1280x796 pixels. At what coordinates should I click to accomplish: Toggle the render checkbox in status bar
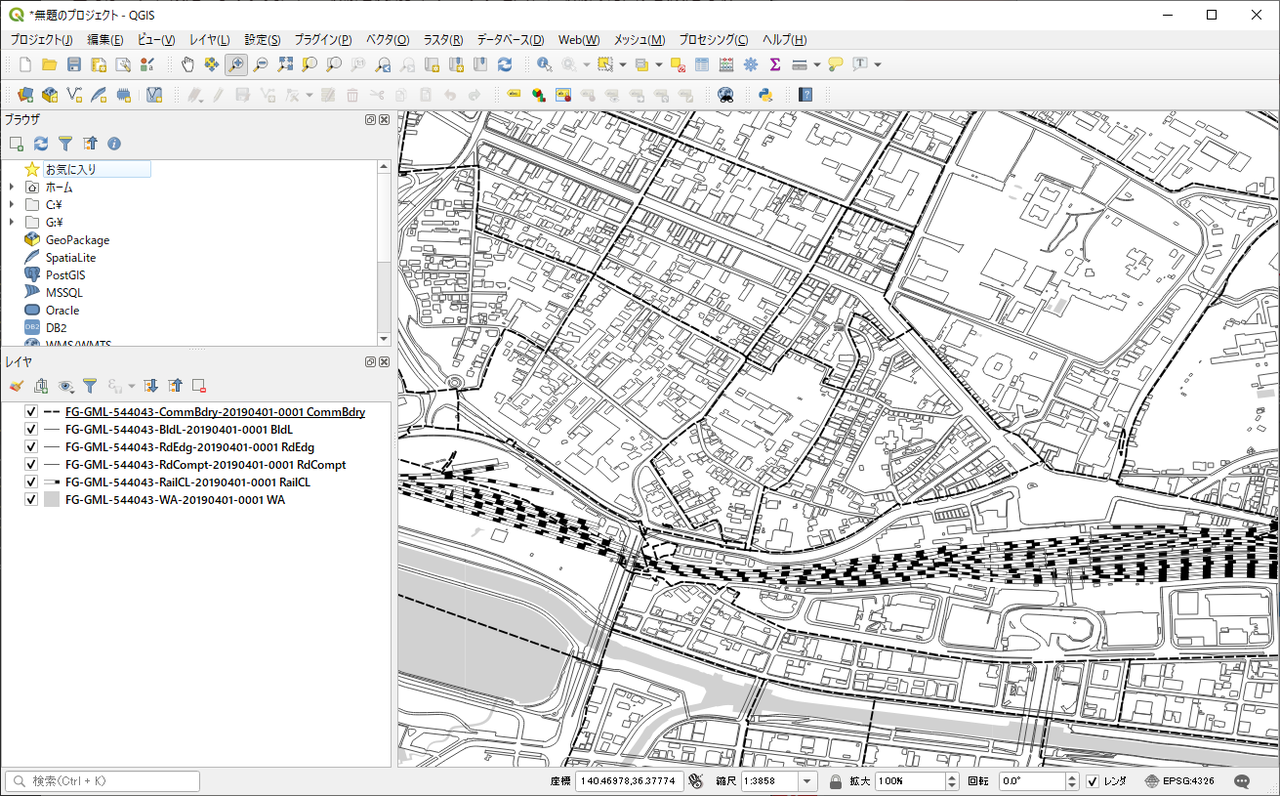pyautogui.click(x=1092, y=781)
